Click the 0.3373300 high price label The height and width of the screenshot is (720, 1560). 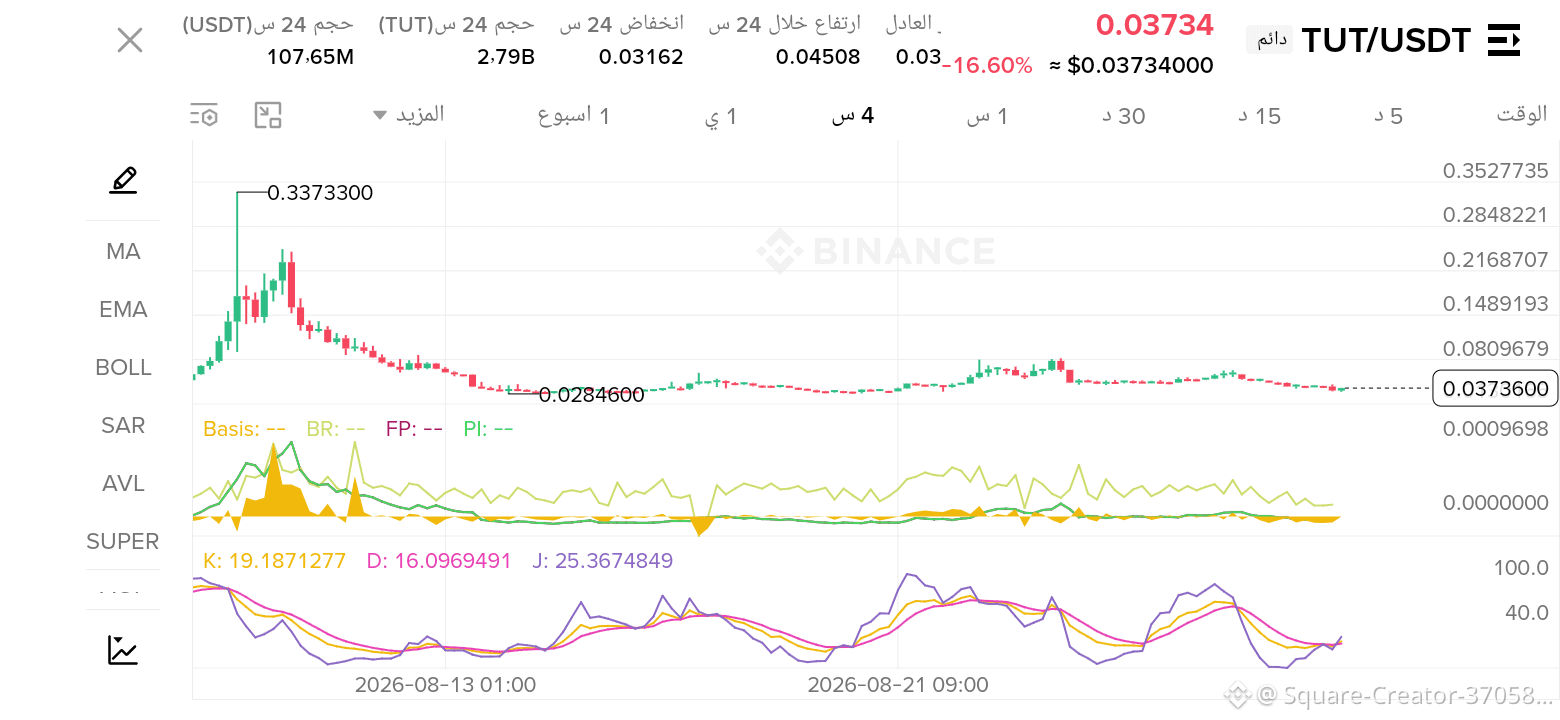(320, 193)
